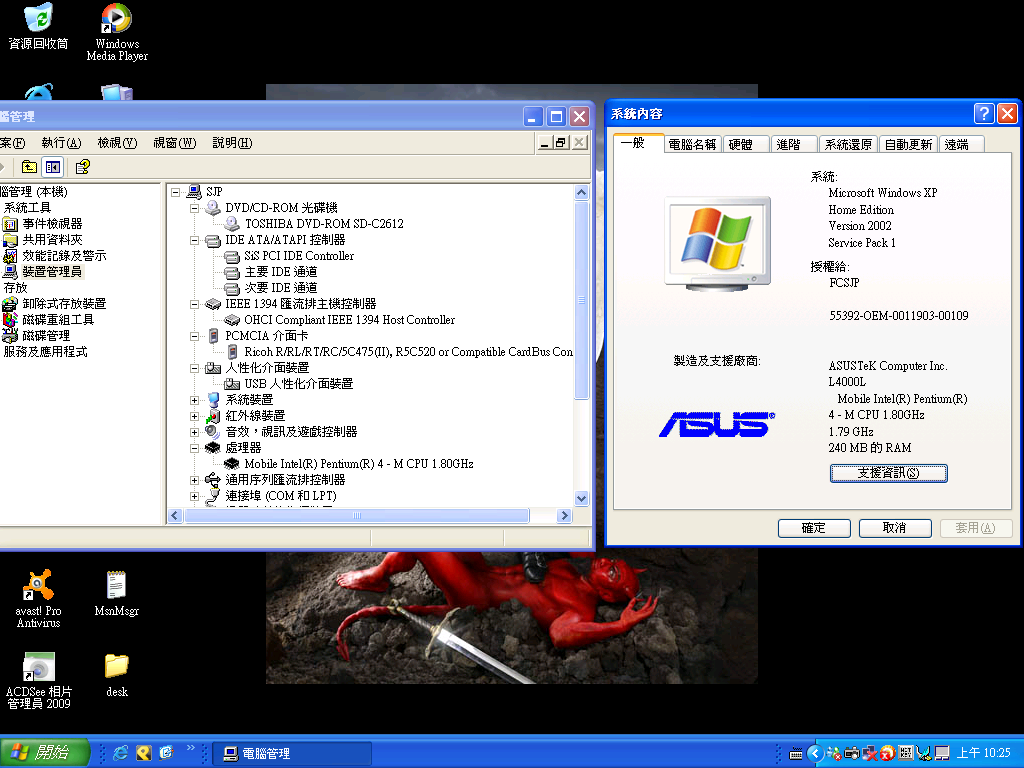Toggle the show/hide console tree toolbar icon

tap(53, 167)
